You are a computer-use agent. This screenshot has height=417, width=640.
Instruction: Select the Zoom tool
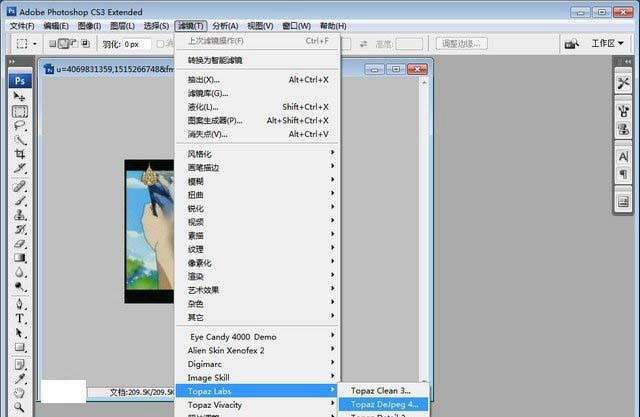point(19,407)
